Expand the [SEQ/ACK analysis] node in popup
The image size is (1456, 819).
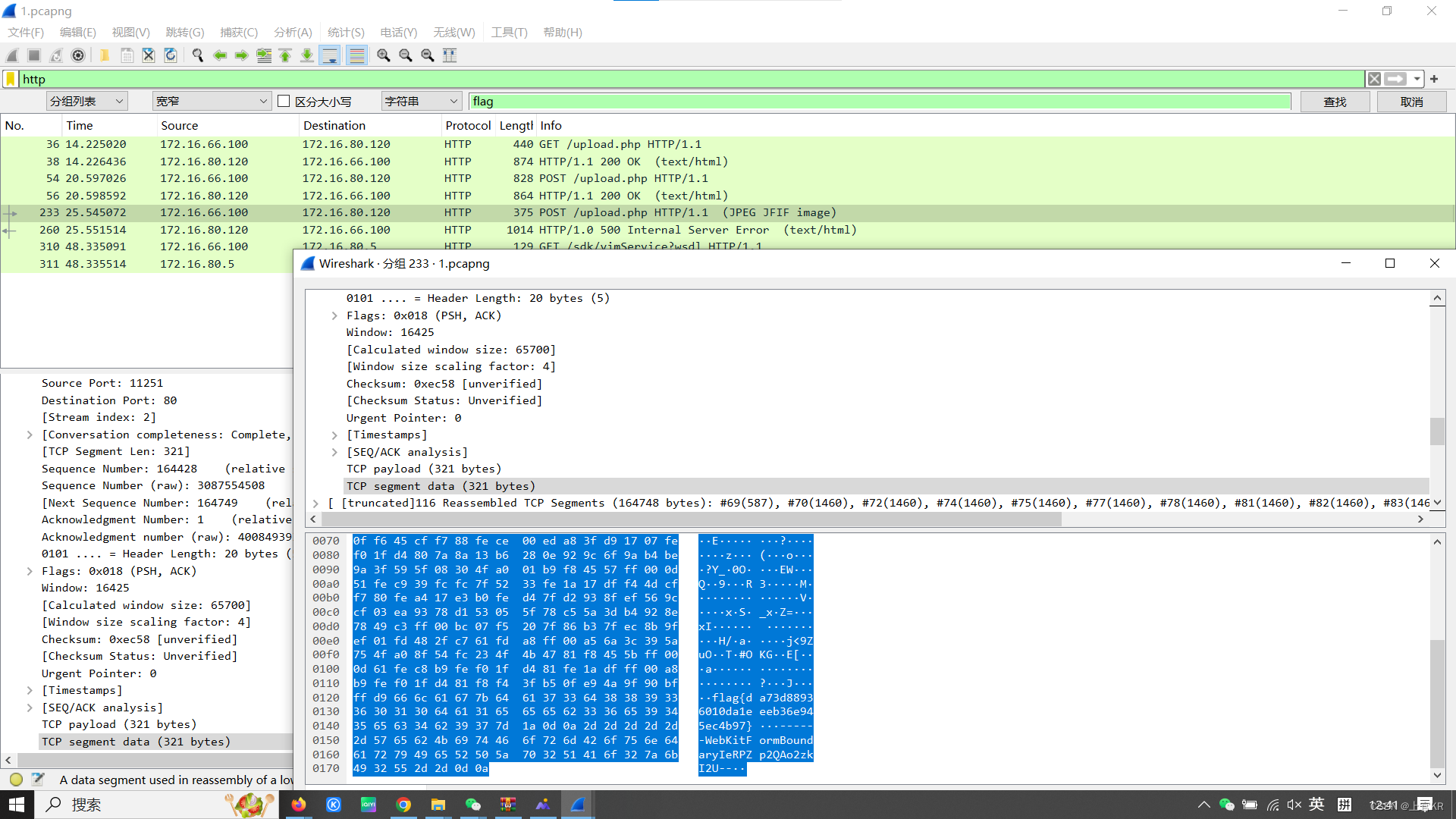point(334,452)
